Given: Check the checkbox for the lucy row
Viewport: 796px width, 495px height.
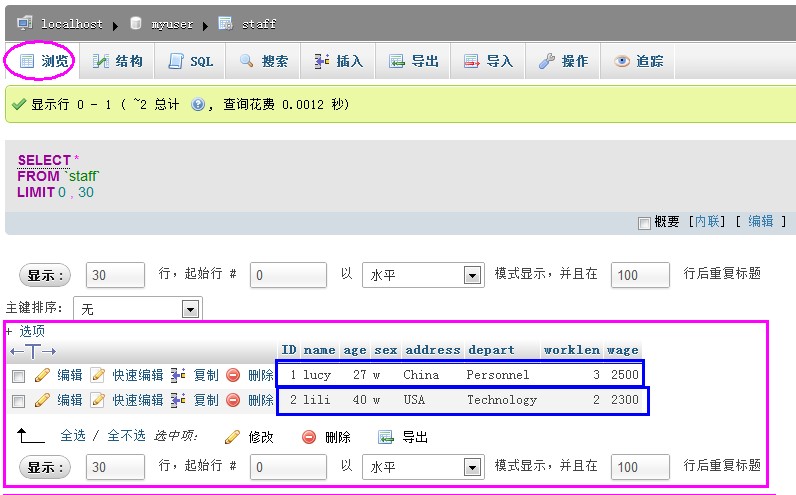Looking at the screenshot, I should [18, 376].
